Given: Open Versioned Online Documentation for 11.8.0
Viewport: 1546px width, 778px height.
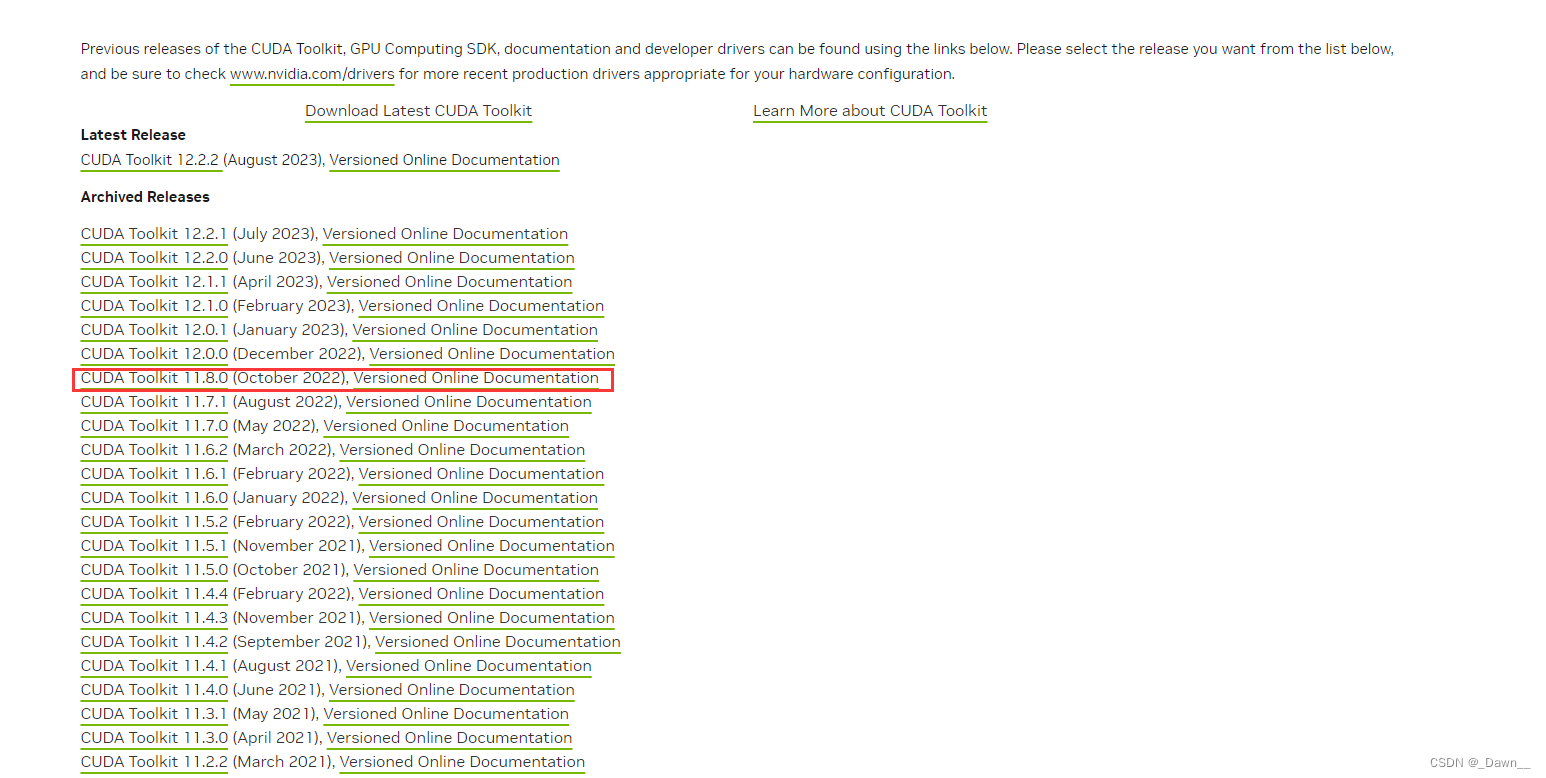Looking at the screenshot, I should pos(476,378).
